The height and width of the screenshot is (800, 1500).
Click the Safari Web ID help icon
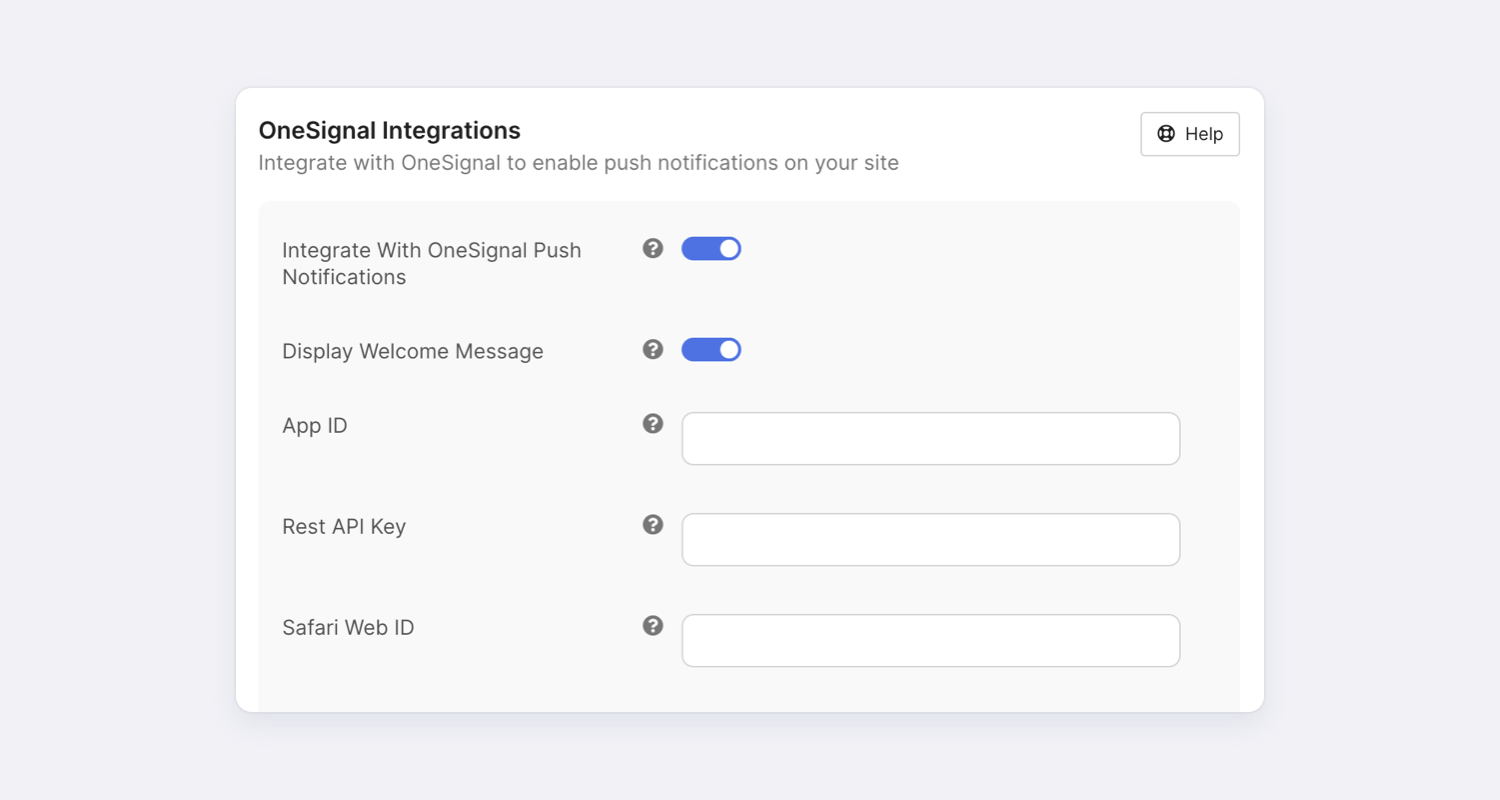pos(653,626)
